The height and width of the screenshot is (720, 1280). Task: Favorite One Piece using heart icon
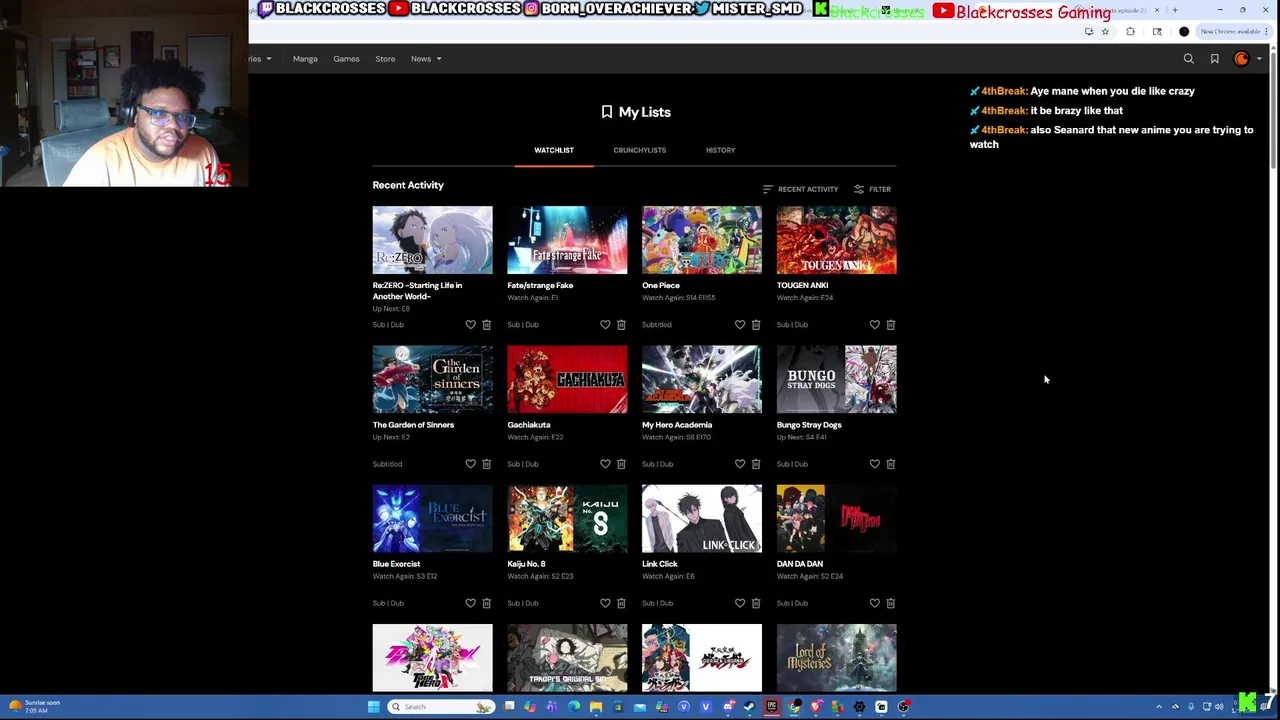point(740,325)
